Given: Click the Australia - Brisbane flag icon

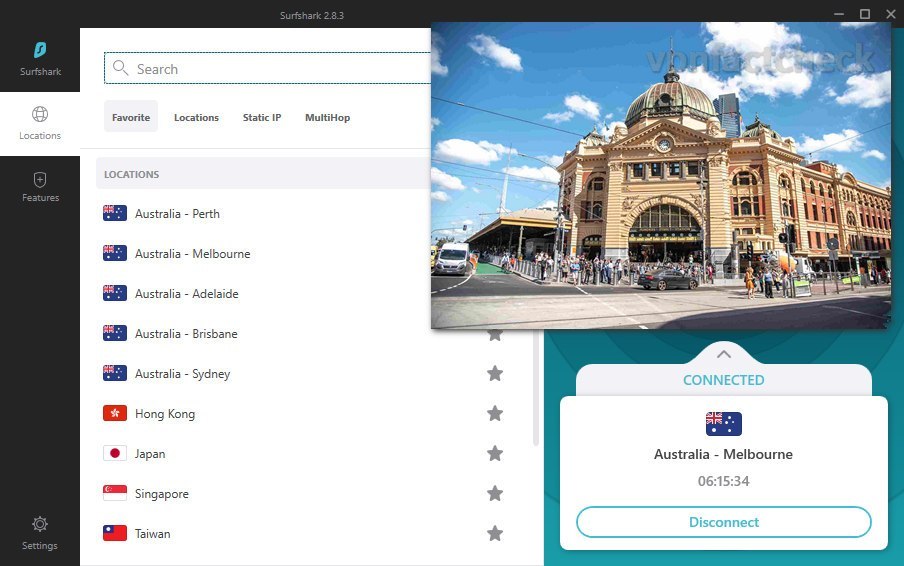Looking at the screenshot, I should [x=115, y=333].
